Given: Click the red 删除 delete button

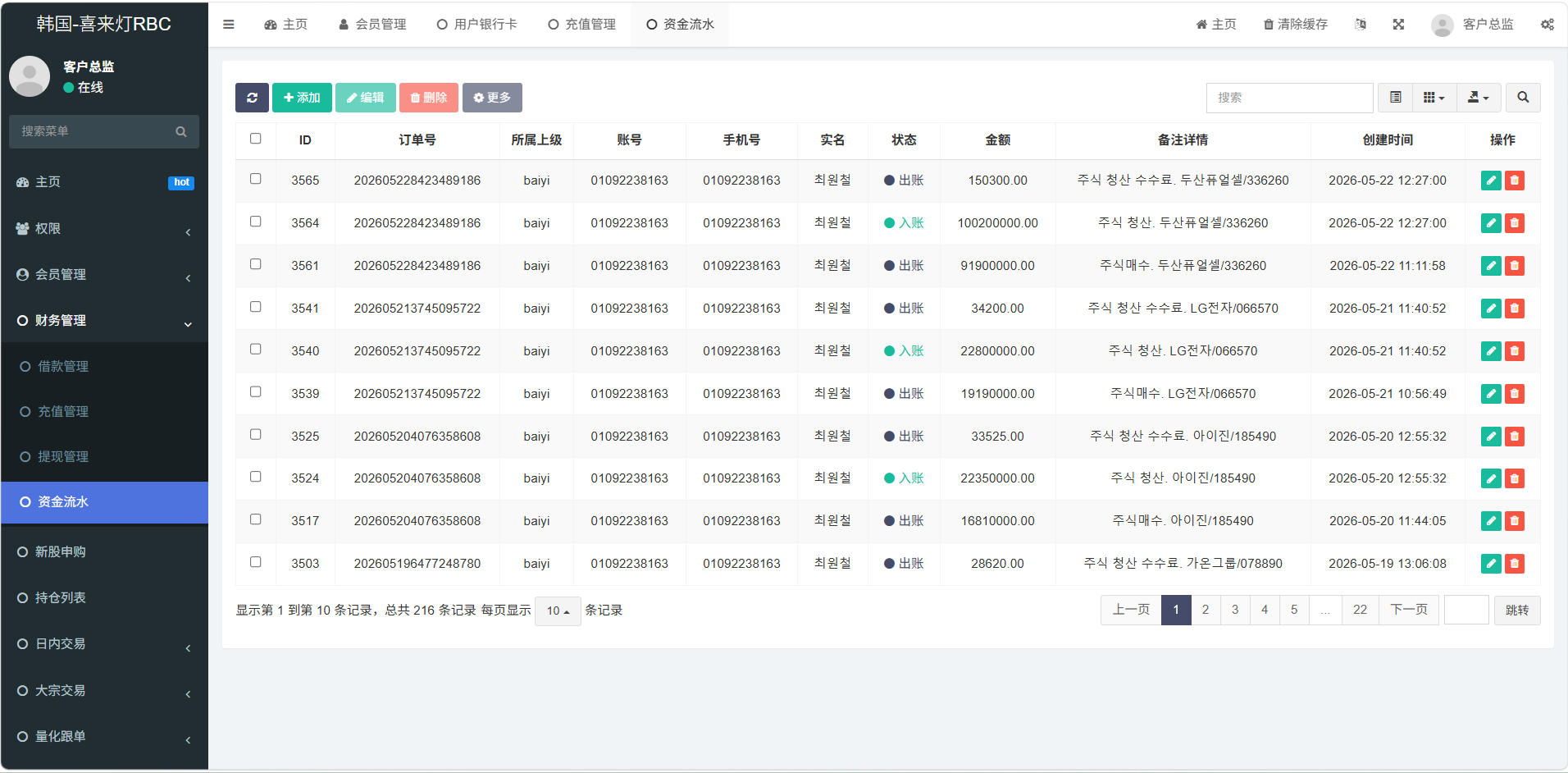Looking at the screenshot, I should pos(429,98).
